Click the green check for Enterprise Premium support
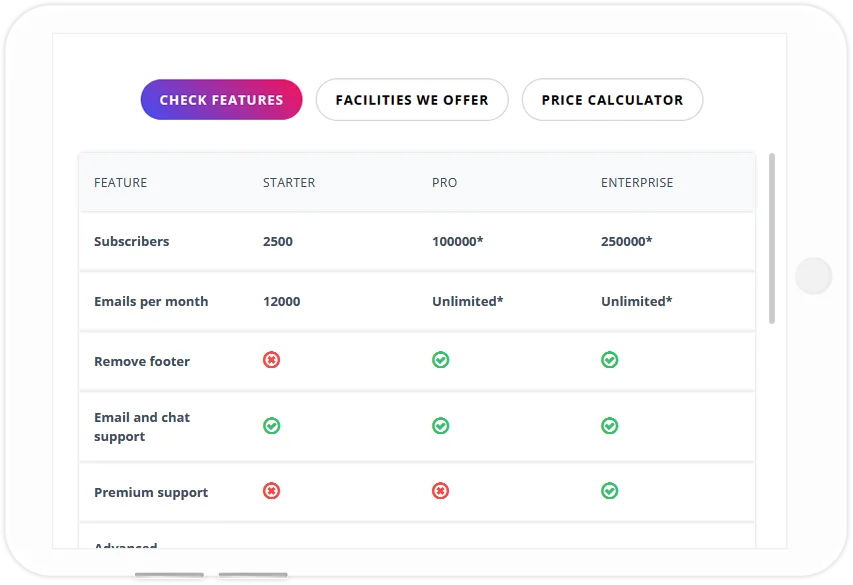 (x=609, y=491)
